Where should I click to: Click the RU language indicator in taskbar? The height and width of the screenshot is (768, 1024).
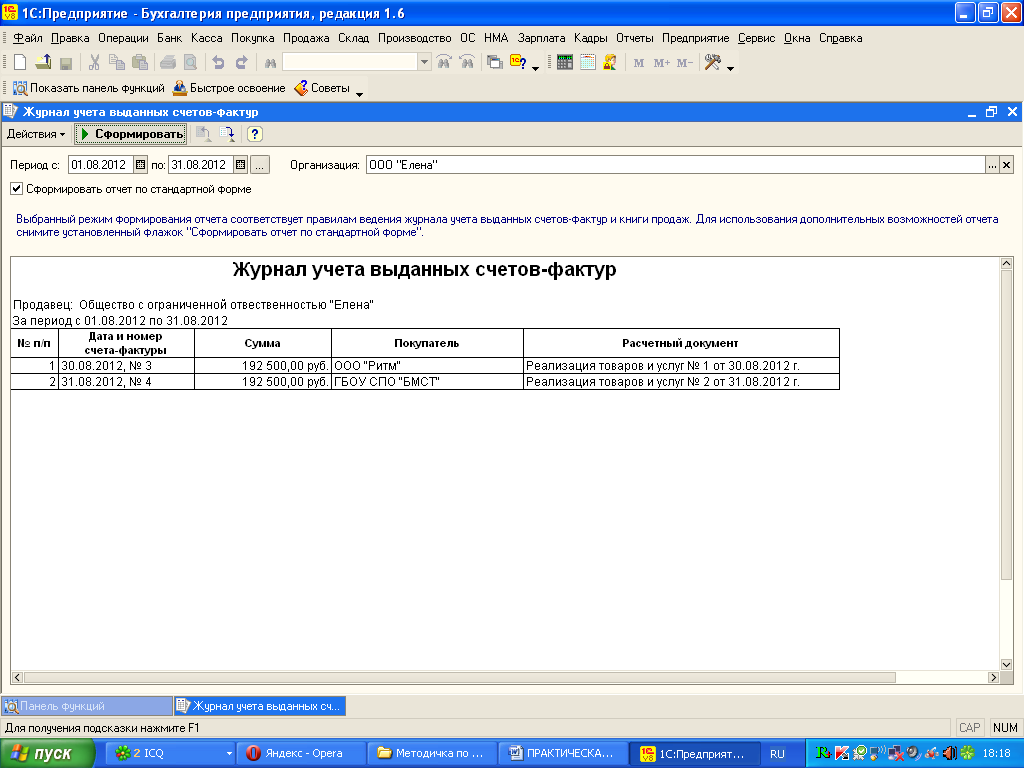777,754
